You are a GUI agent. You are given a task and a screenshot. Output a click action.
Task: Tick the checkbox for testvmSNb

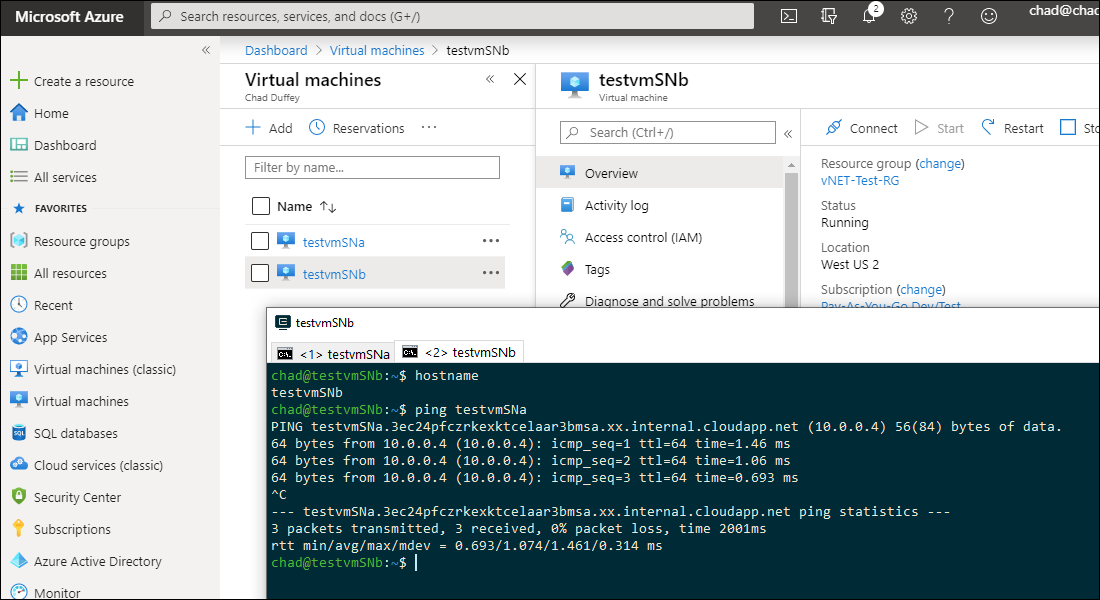[260, 273]
